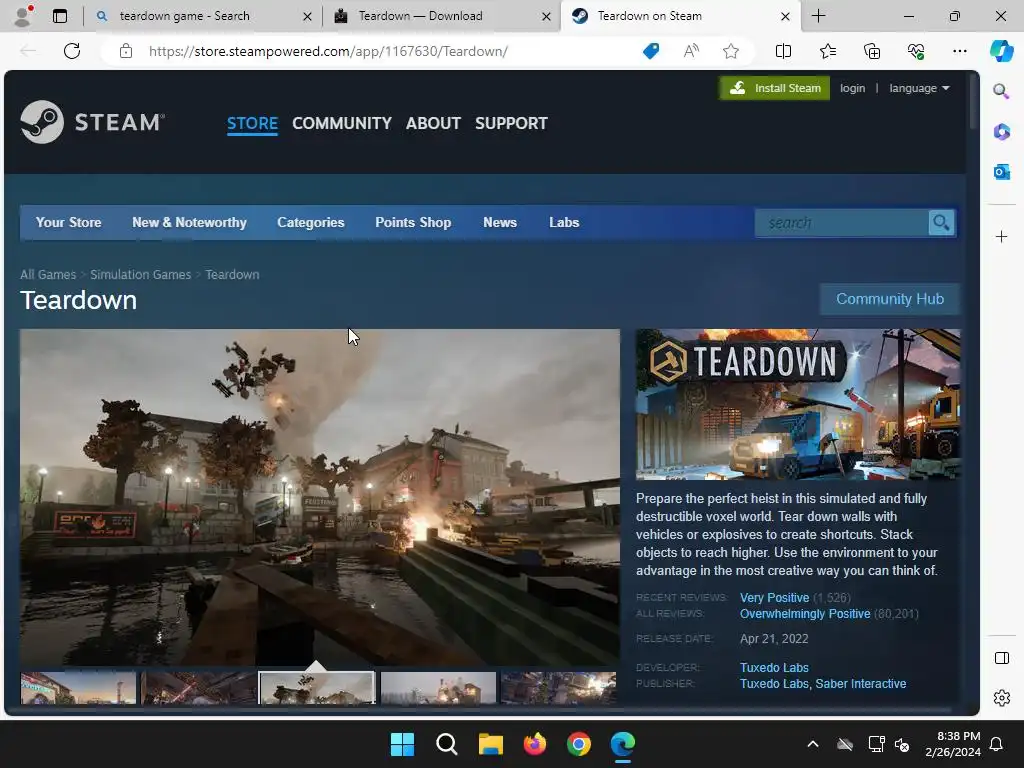
Task: Launch Firefox from the taskbar
Action: click(x=535, y=744)
